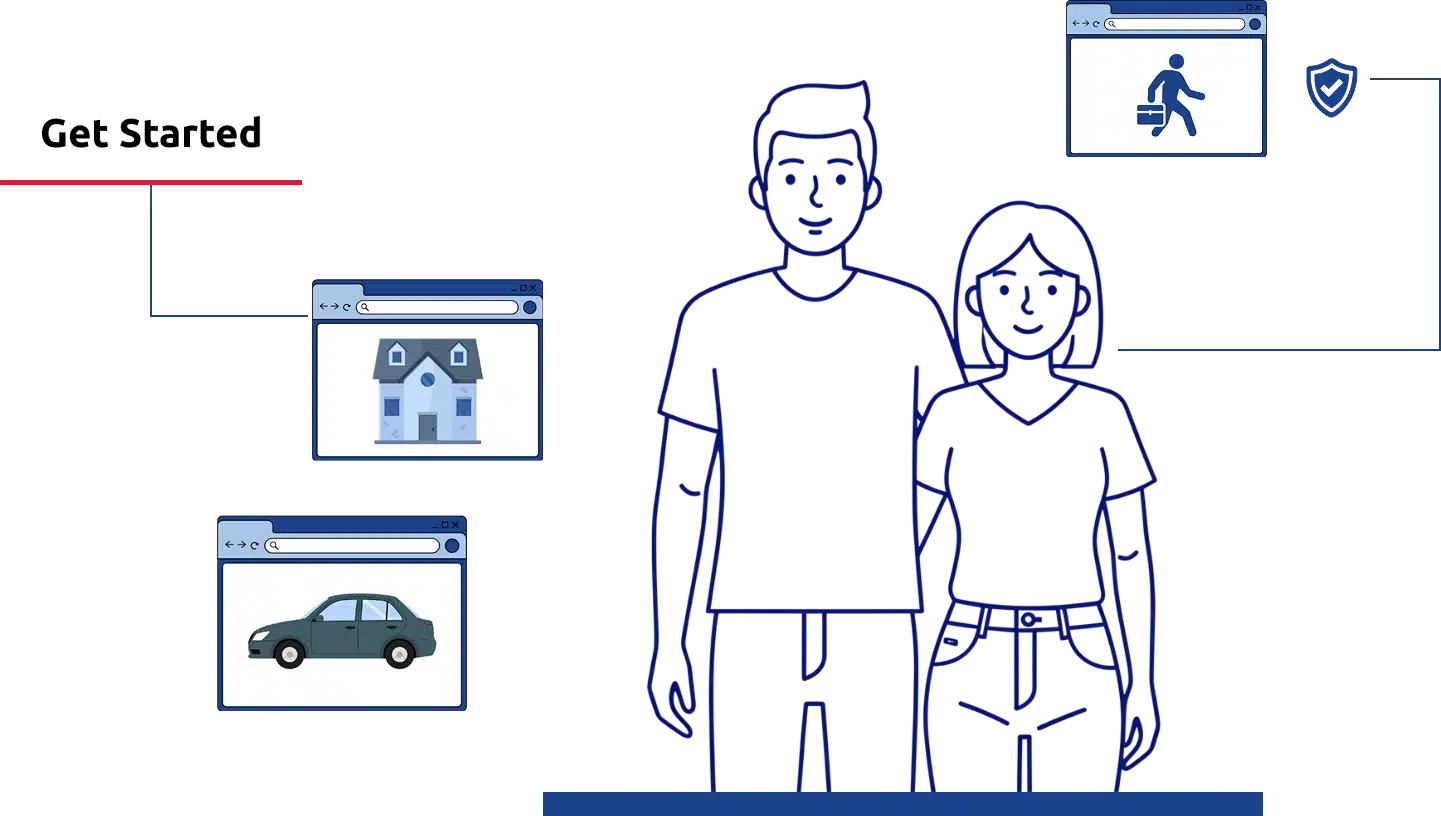Click the forward arrow in the house window

pos(334,307)
